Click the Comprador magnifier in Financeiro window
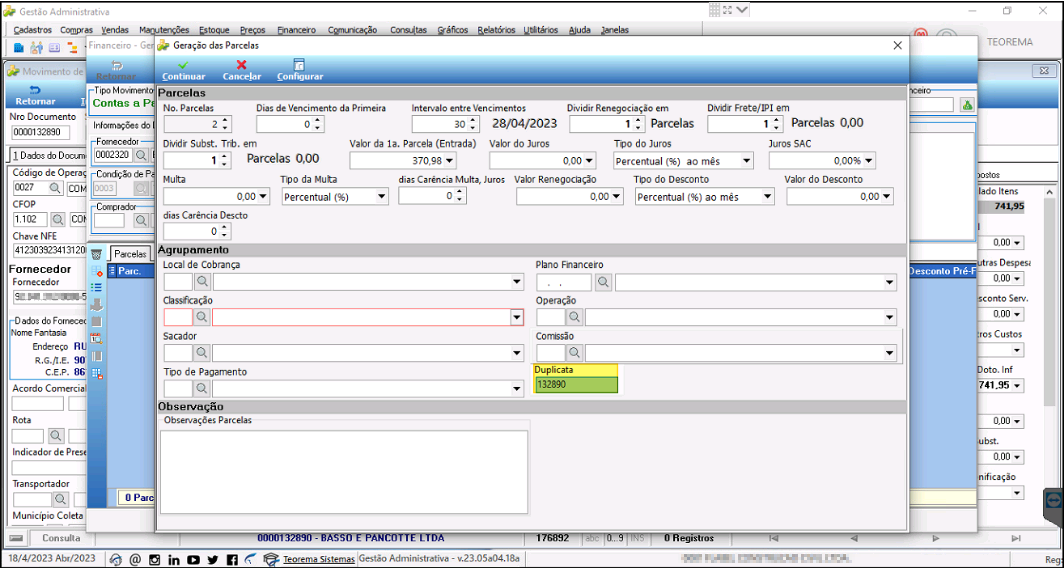The height and width of the screenshot is (568, 1064). [x=141, y=221]
